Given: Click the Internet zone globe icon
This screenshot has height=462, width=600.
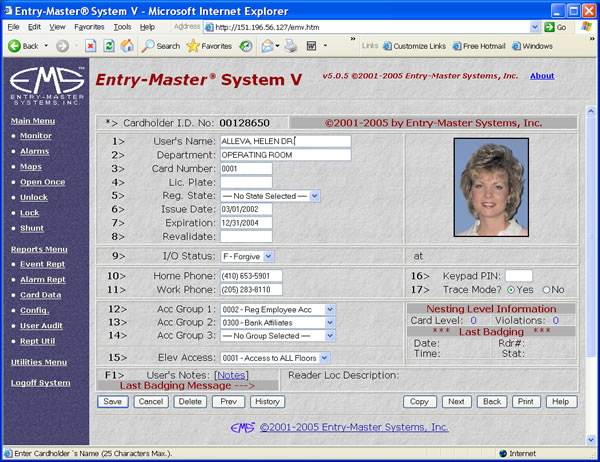Looking at the screenshot, I should [x=503, y=454].
